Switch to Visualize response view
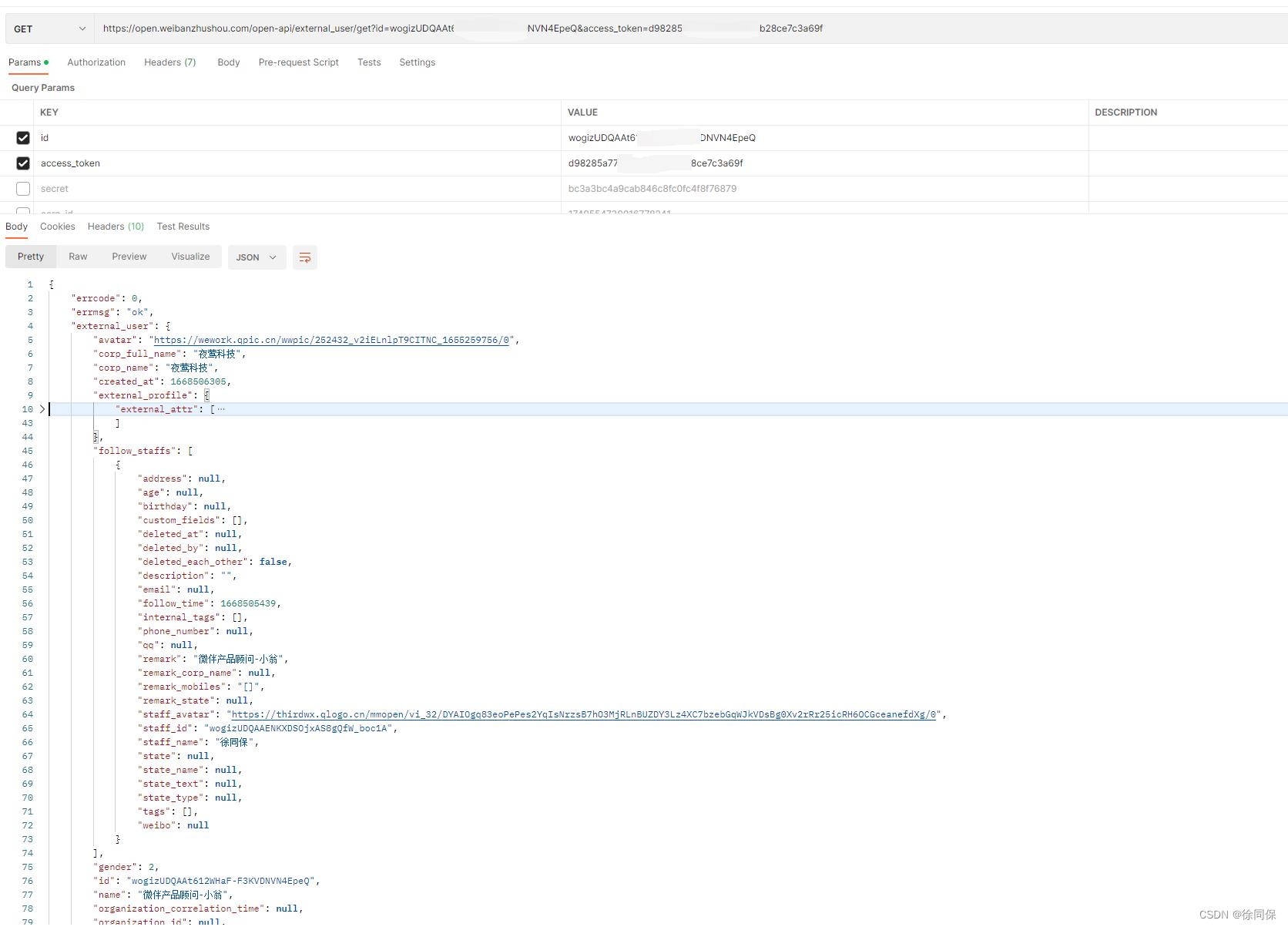The width and height of the screenshot is (1288, 927). pyautogui.click(x=190, y=257)
